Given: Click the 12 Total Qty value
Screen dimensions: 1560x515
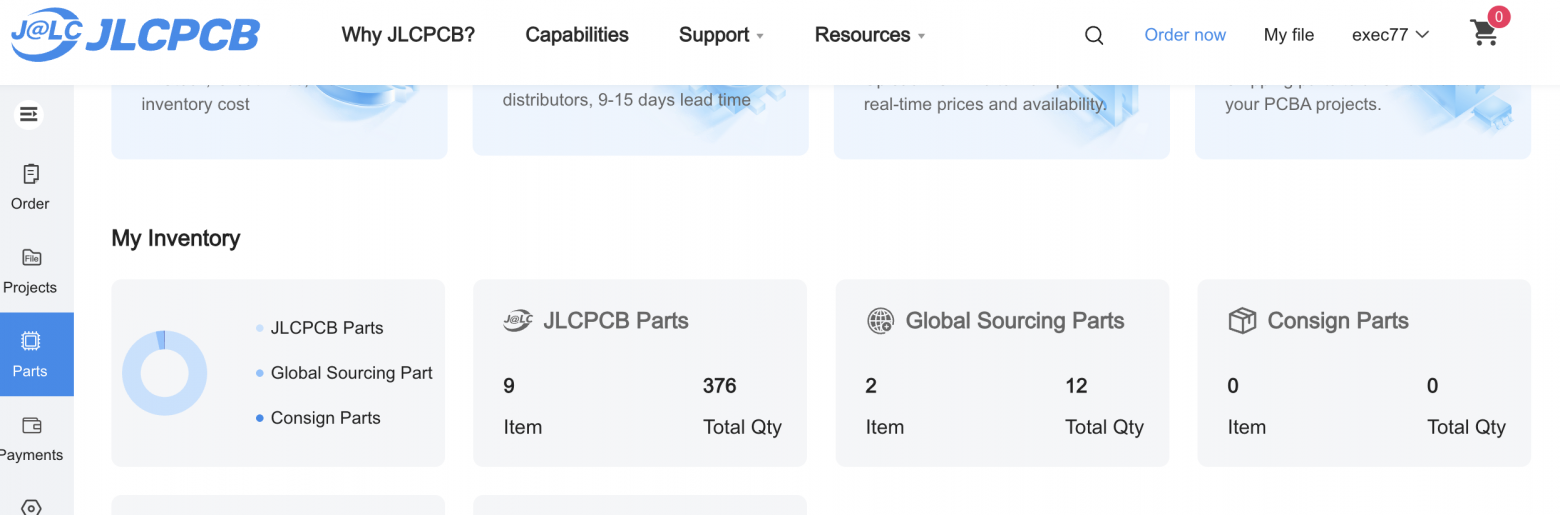Looking at the screenshot, I should (x=1077, y=386).
